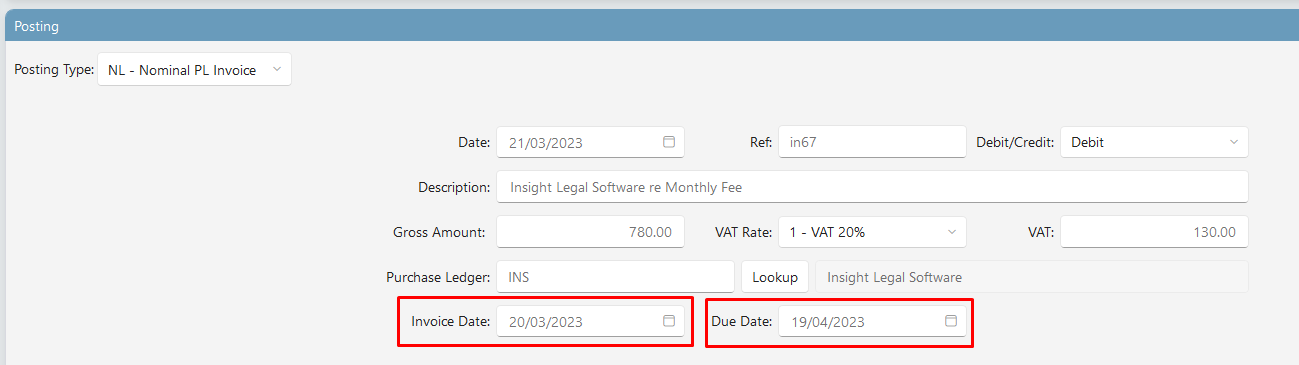The height and width of the screenshot is (365, 1299).
Task: Focus the Date field showing 21/03/2023
Action: click(590, 142)
